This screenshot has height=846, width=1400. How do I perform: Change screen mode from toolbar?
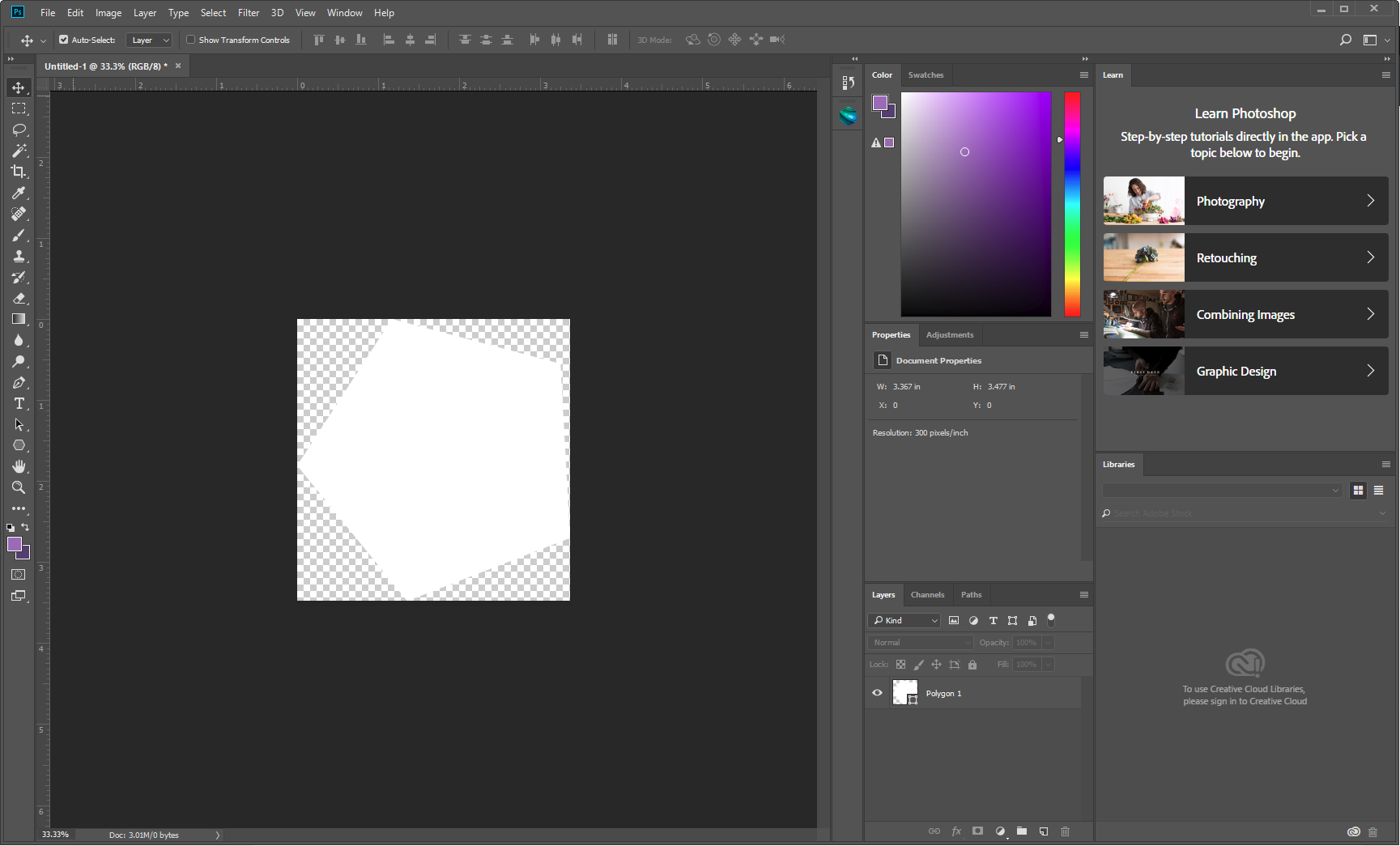point(19,596)
